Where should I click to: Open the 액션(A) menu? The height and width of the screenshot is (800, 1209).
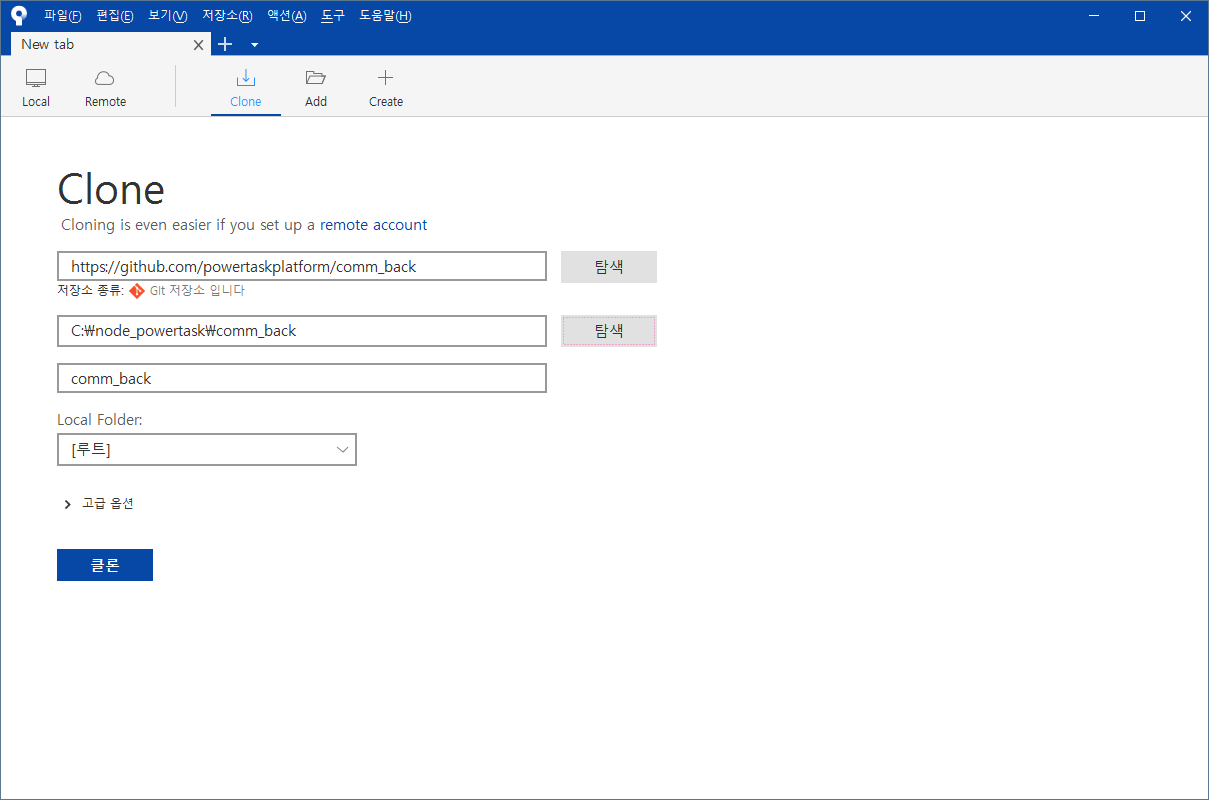click(286, 16)
